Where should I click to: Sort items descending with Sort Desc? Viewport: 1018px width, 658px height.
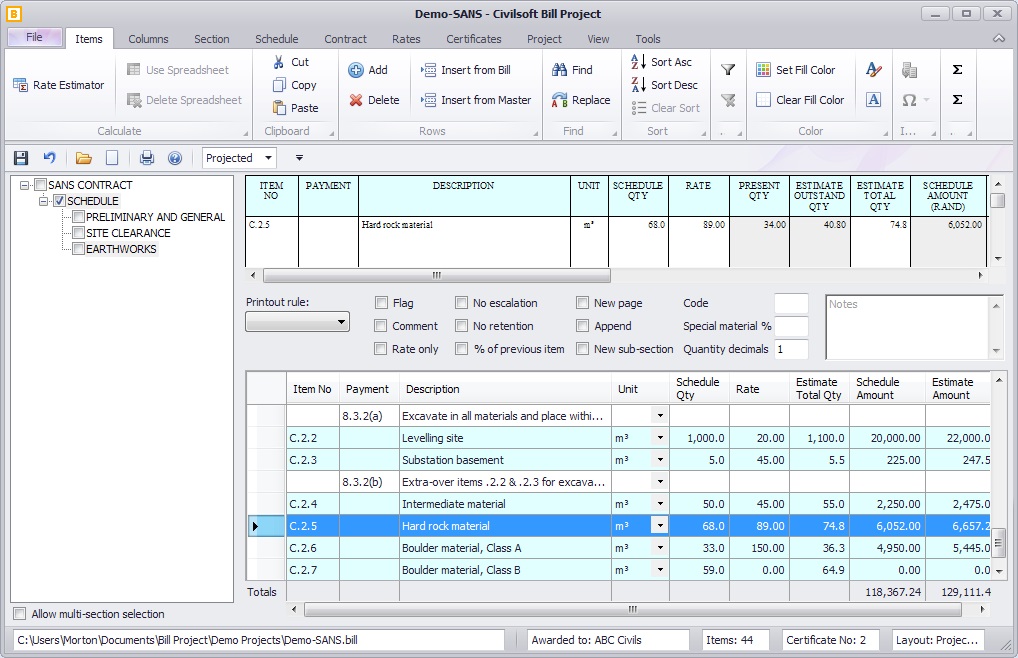click(664, 85)
